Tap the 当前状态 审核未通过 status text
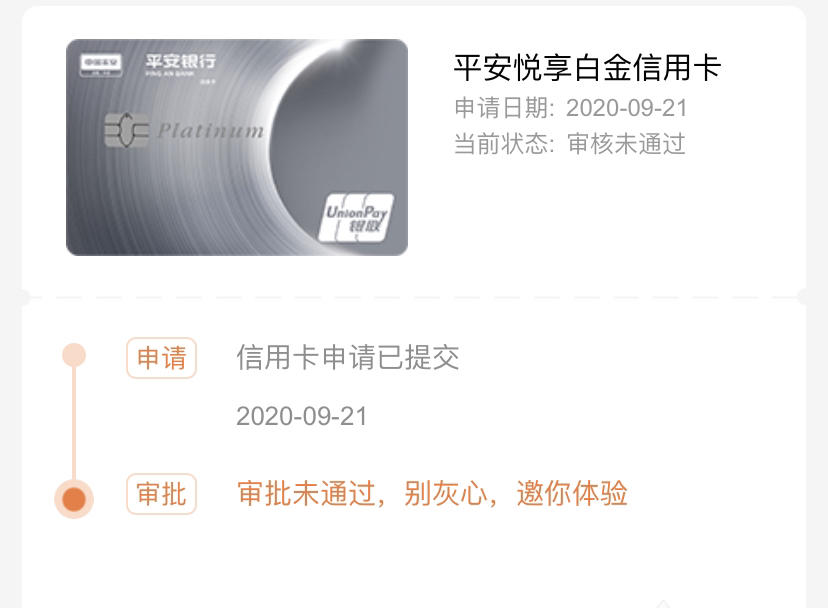Image resolution: width=828 pixels, height=608 pixels. [570, 144]
